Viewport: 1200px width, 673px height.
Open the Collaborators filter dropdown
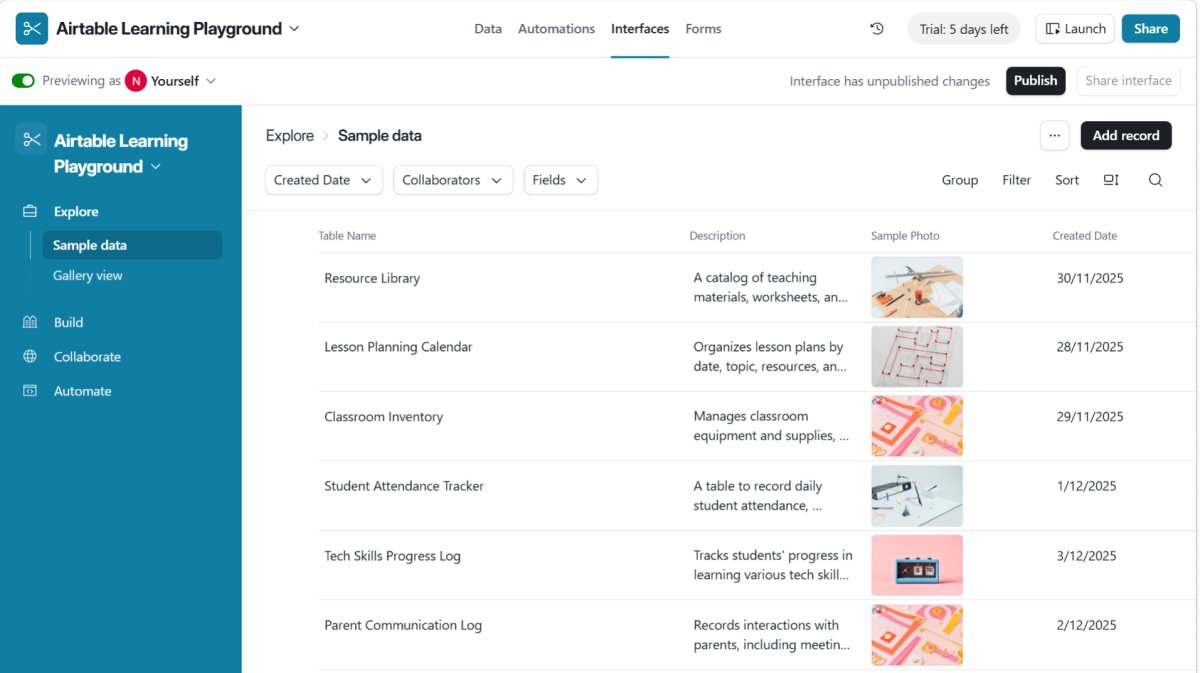(452, 180)
